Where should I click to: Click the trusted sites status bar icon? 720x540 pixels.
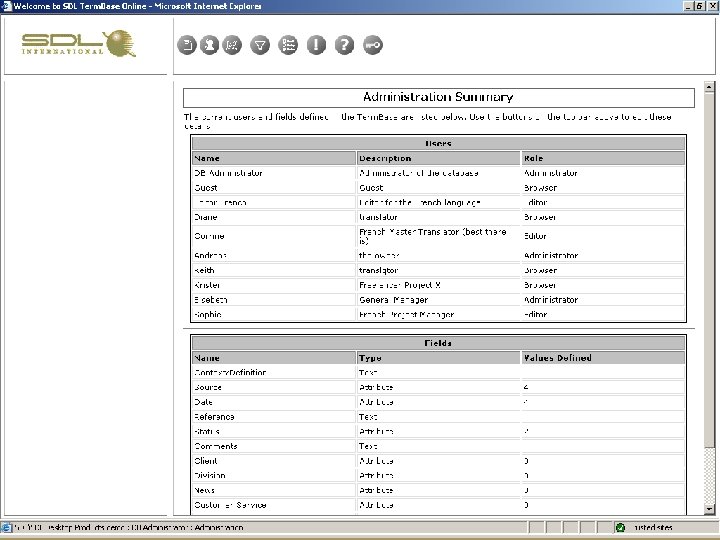(x=620, y=528)
